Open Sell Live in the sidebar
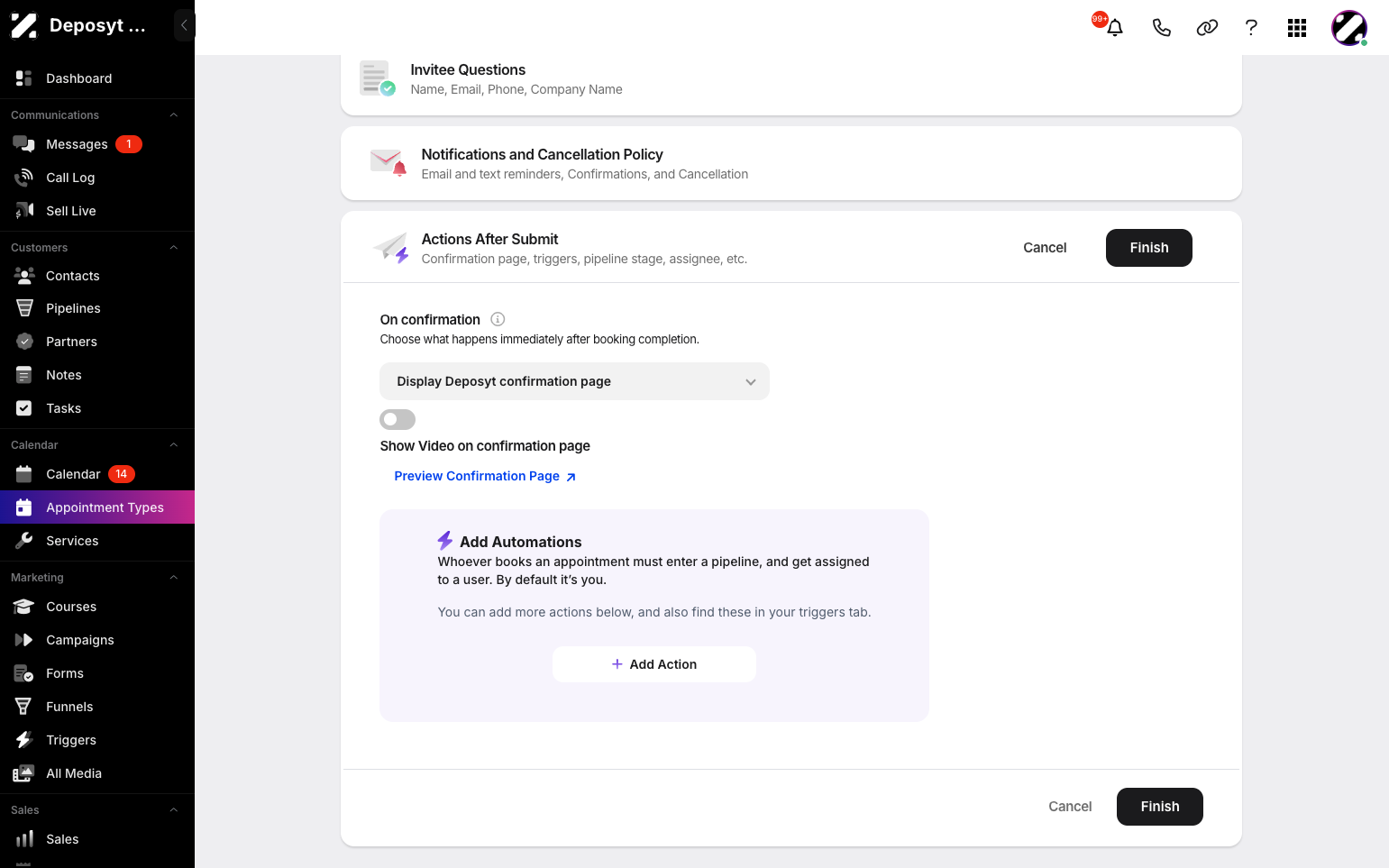 click(97, 211)
